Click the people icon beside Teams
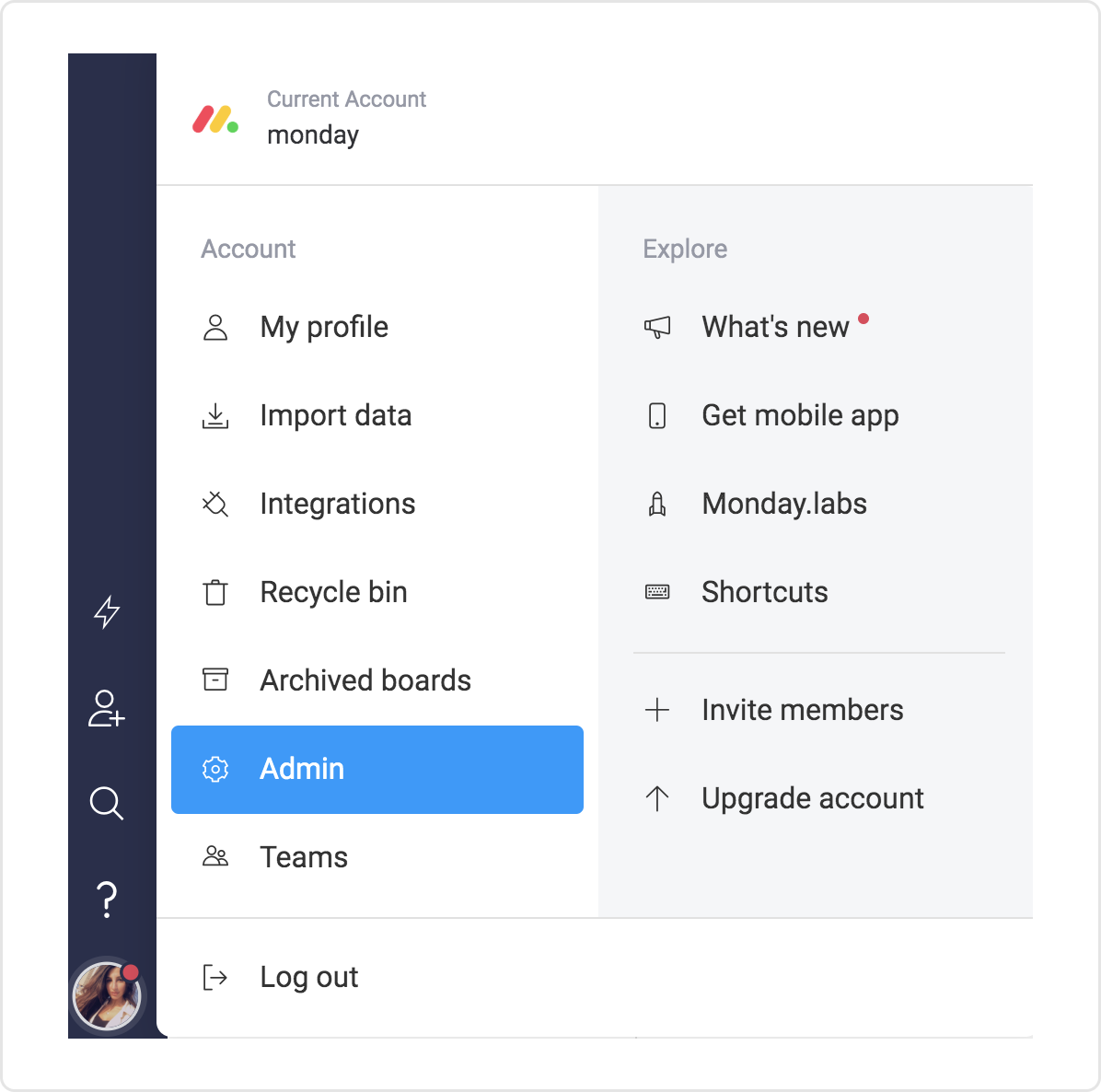The height and width of the screenshot is (1092, 1101). [x=215, y=856]
